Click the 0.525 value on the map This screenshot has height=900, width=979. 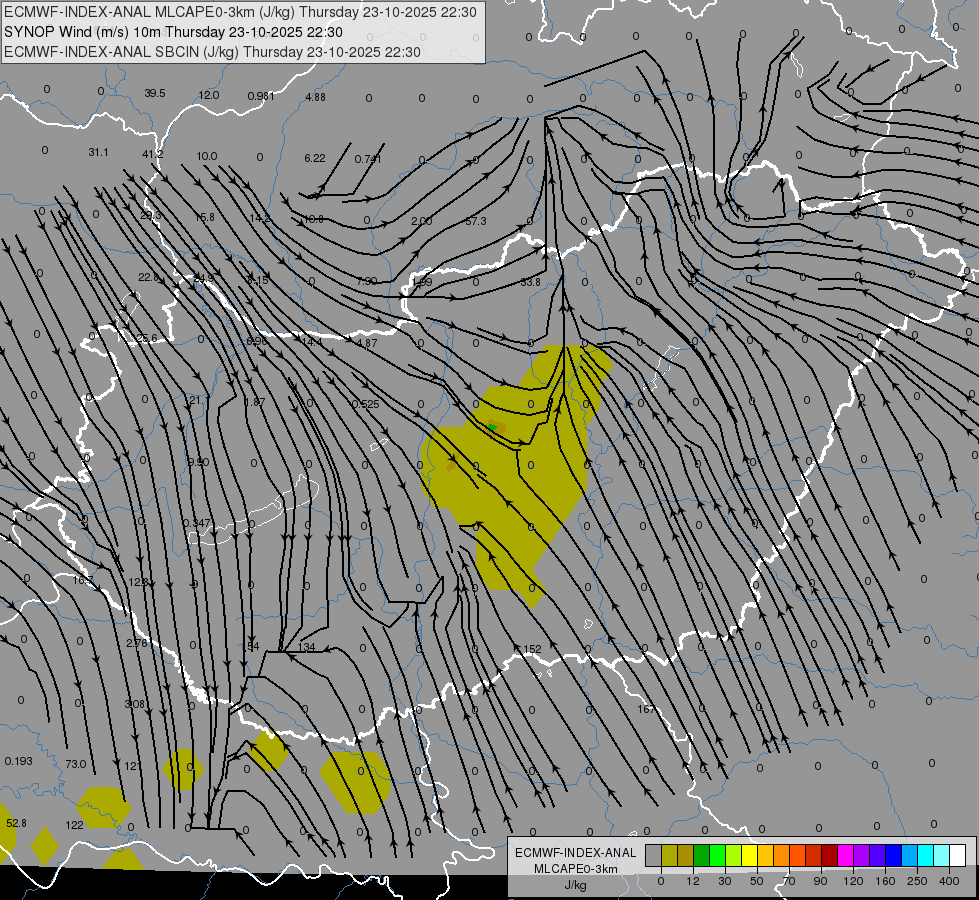(366, 404)
